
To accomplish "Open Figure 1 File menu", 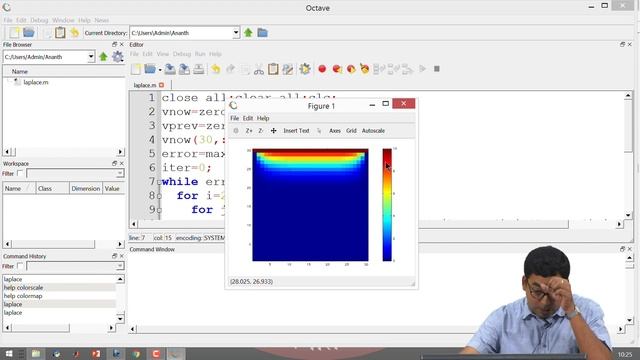I will (x=235, y=118).
